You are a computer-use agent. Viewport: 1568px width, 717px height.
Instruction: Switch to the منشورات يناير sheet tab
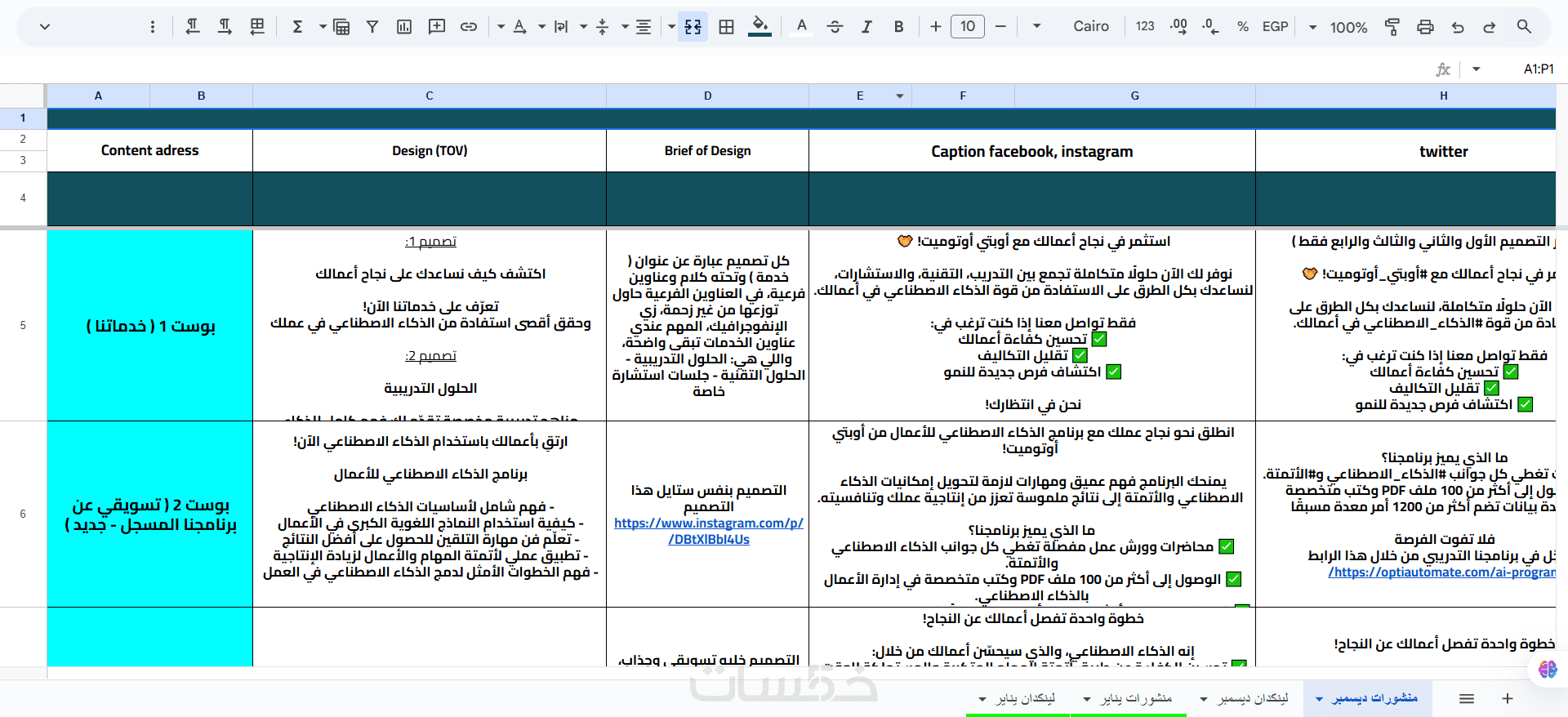(1136, 698)
